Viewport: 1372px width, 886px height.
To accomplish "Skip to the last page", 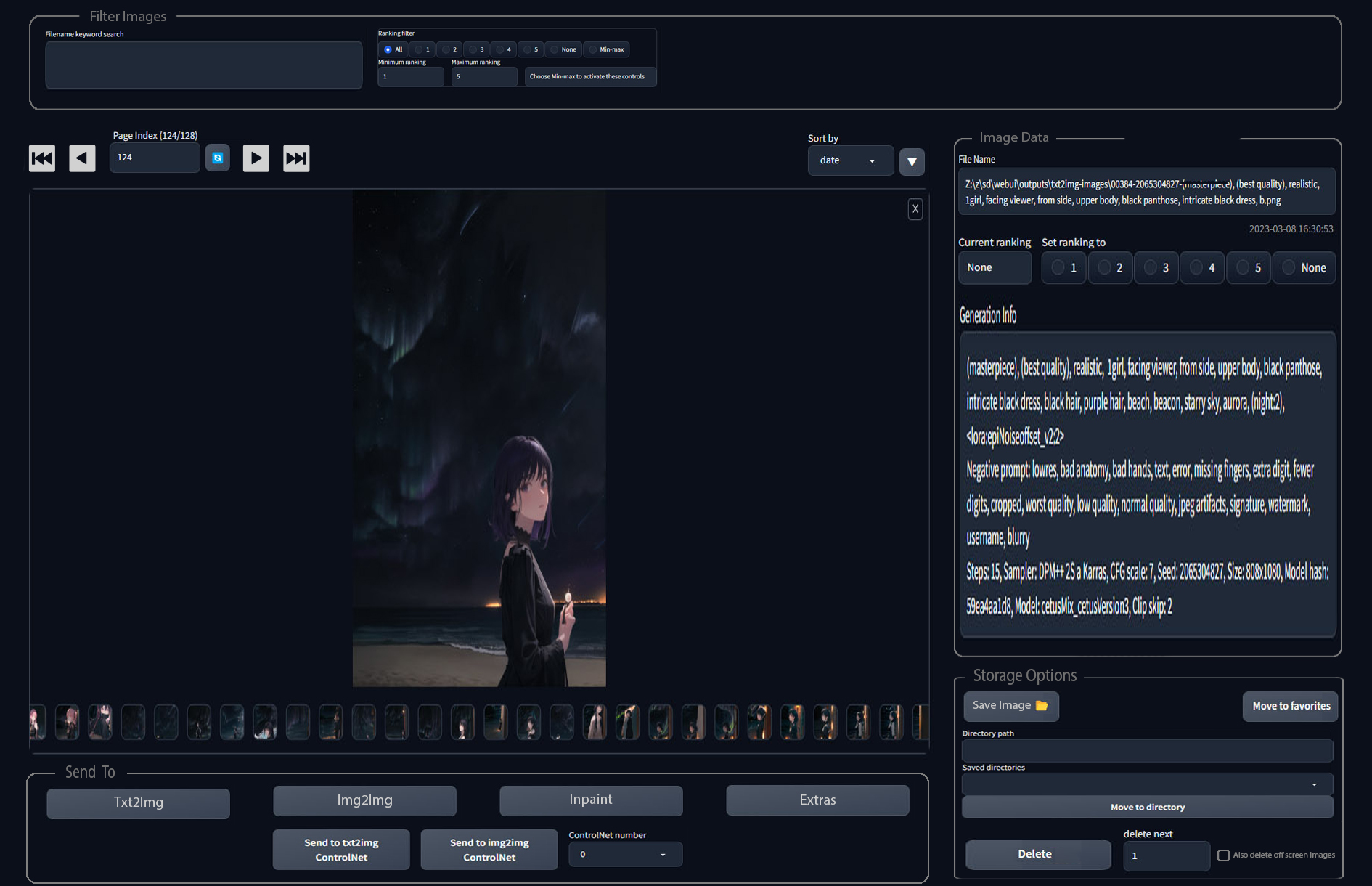I will 296,158.
